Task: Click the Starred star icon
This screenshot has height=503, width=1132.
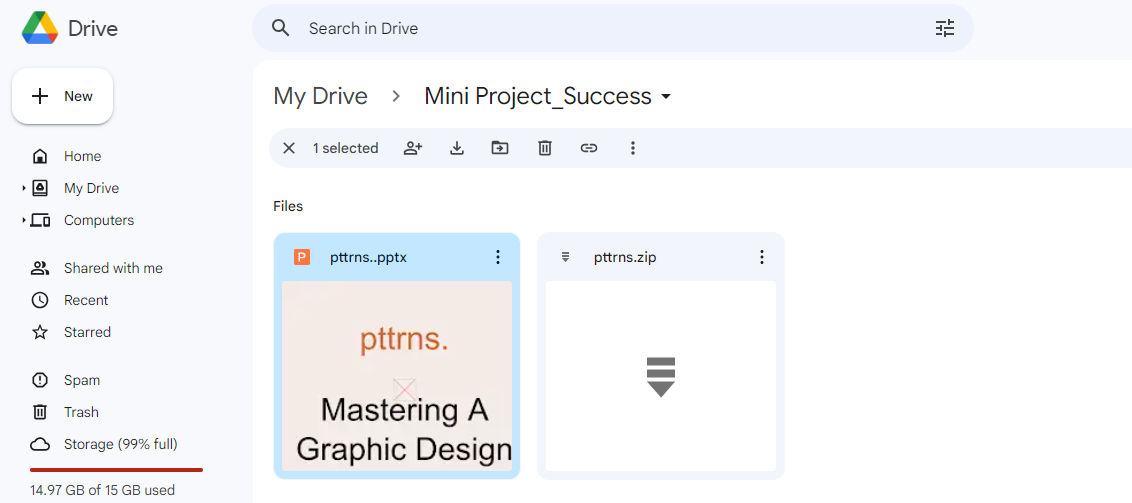Action: point(40,332)
